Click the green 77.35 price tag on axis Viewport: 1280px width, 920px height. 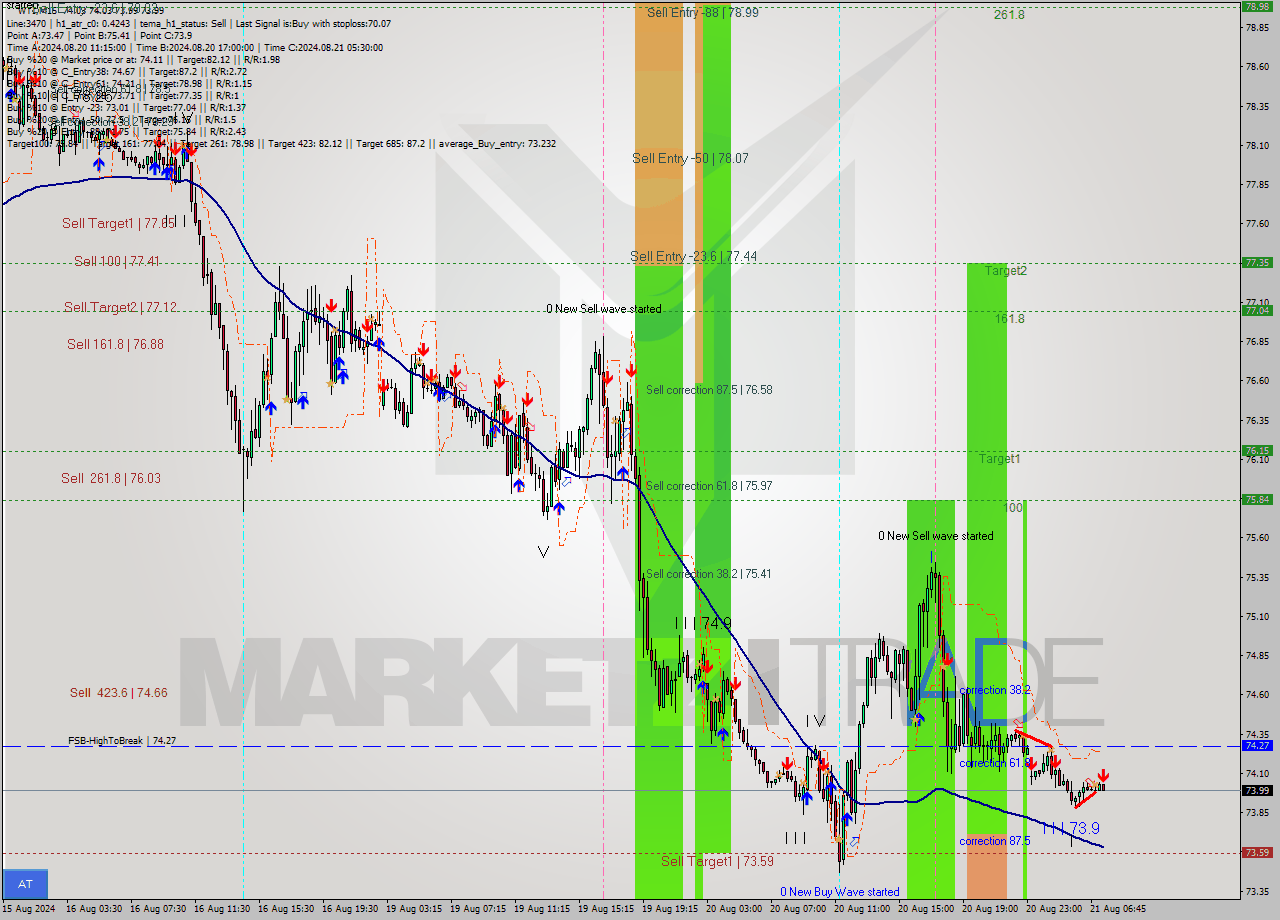1256,263
